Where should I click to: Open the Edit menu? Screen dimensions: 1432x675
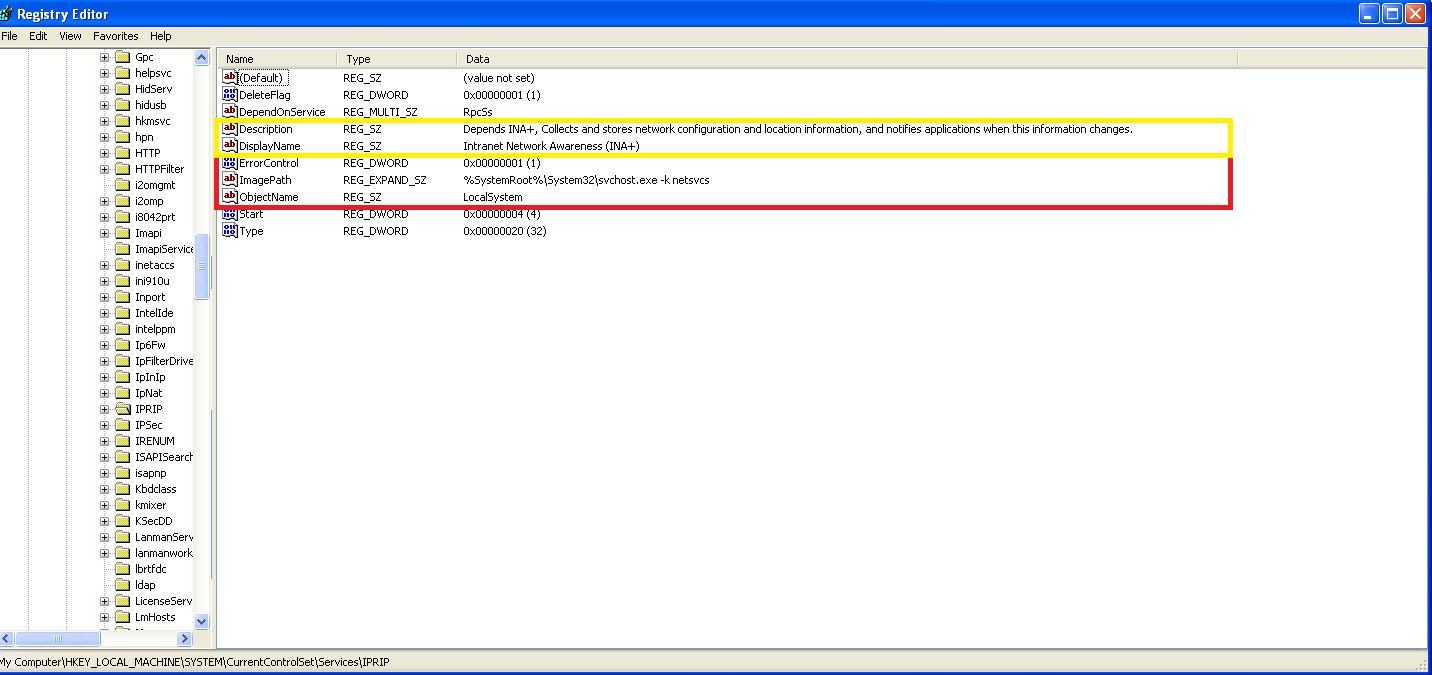pos(38,36)
